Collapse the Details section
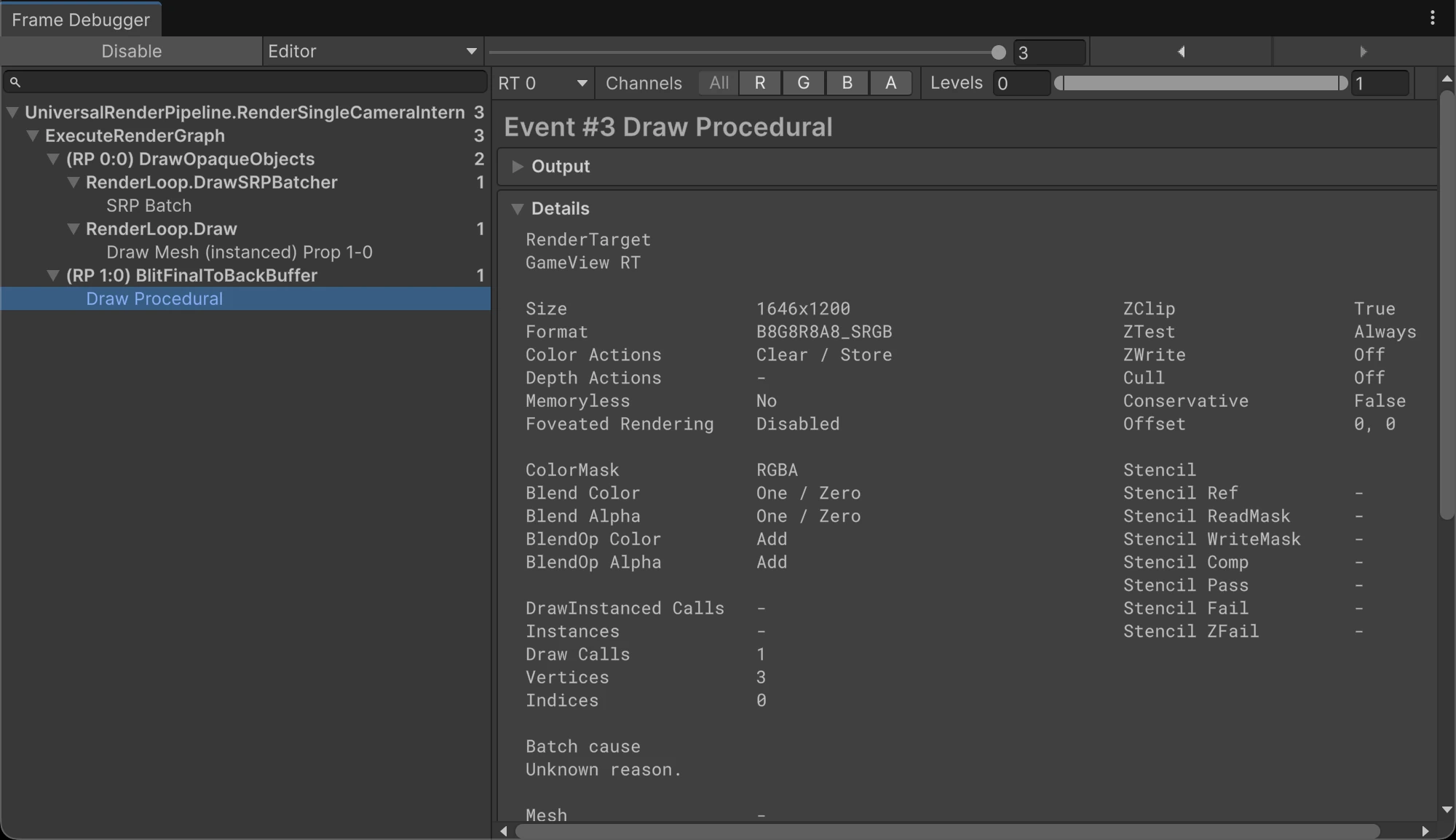This screenshot has width=1456, height=840. pos(518,209)
